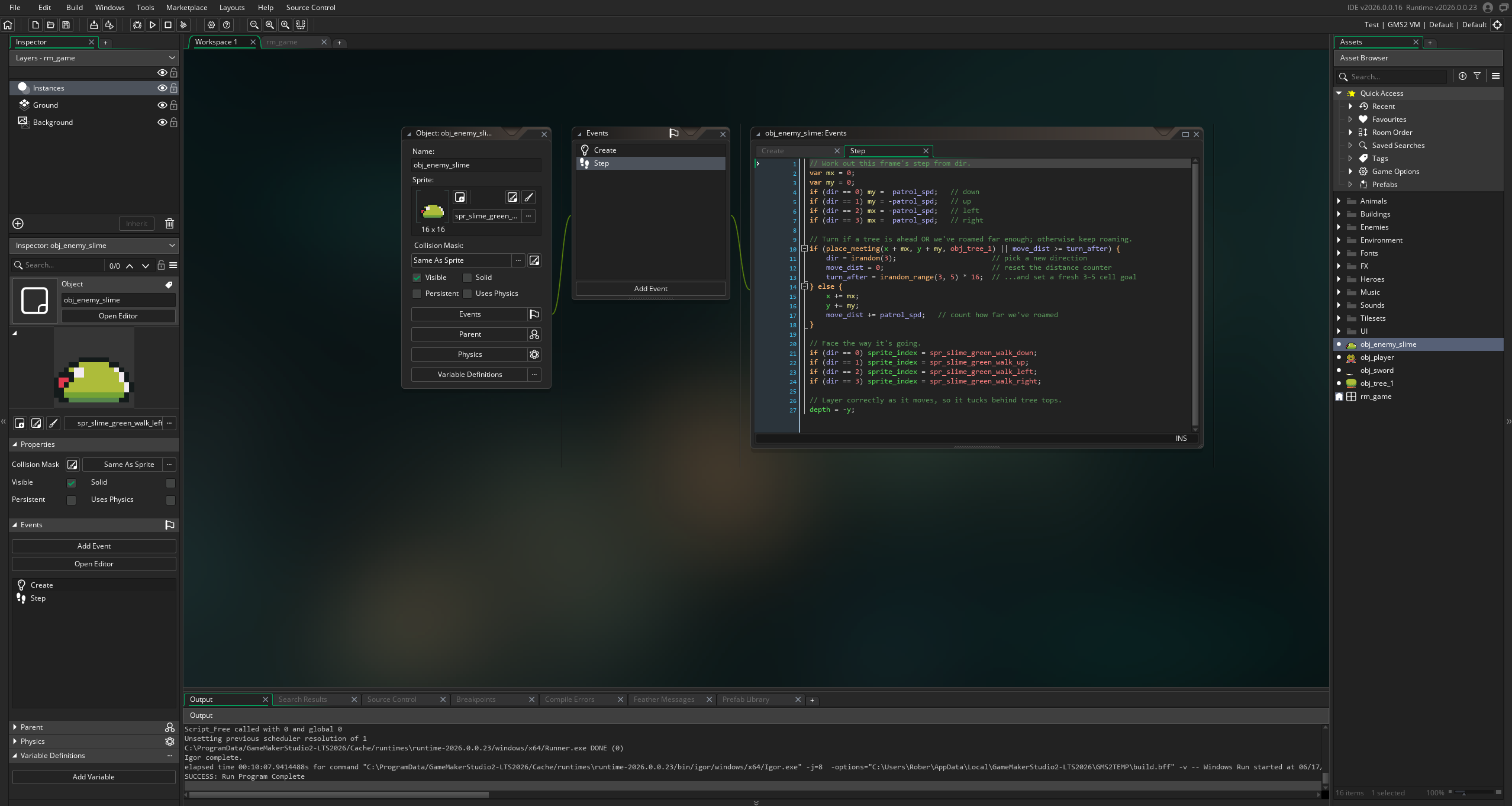Expand the Heroes asset folder
This screenshot has height=806, width=1512.
(x=1339, y=279)
